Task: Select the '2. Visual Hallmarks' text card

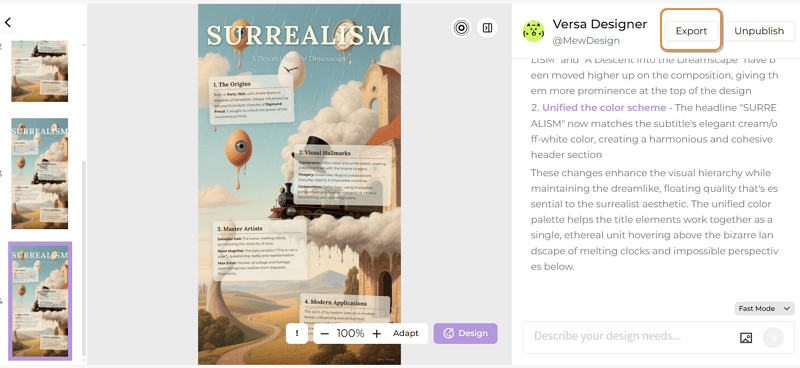Action: 343,175
